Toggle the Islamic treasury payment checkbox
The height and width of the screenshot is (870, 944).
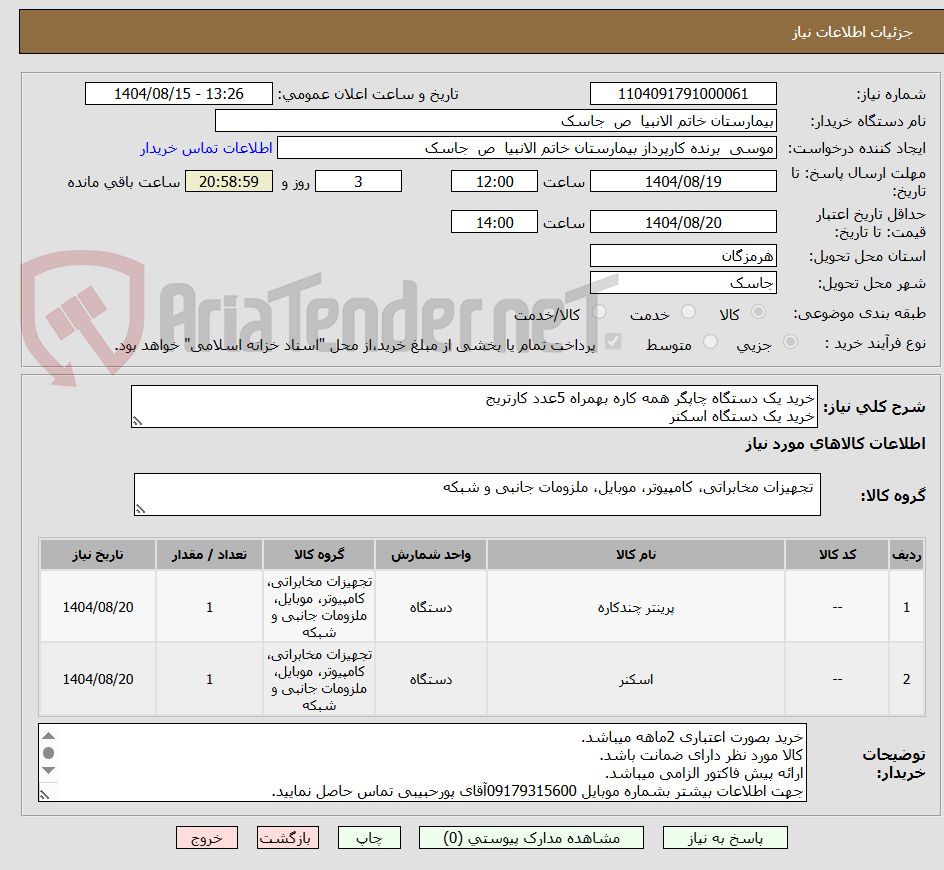pyautogui.click(x=613, y=341)
